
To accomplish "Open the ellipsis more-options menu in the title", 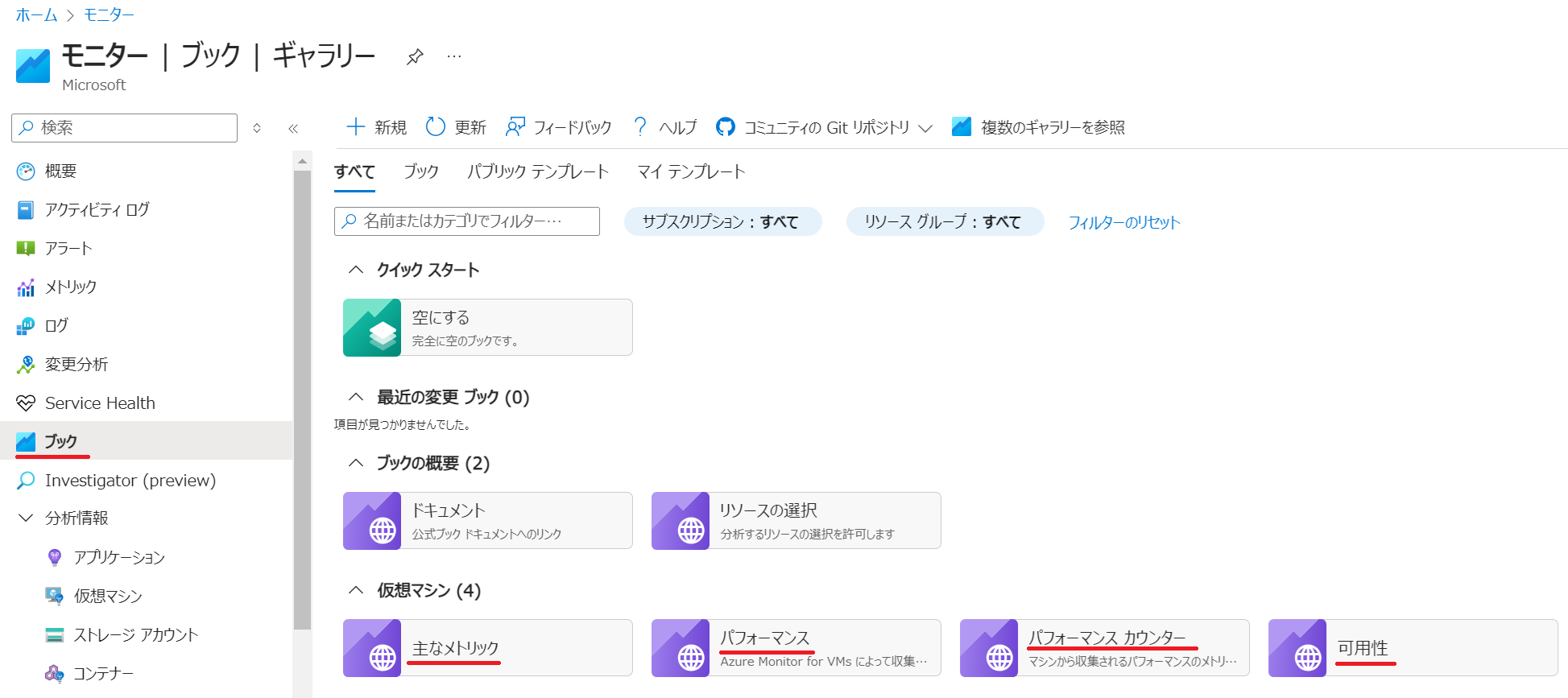I will pyautogui.click(x=454, y=56).
